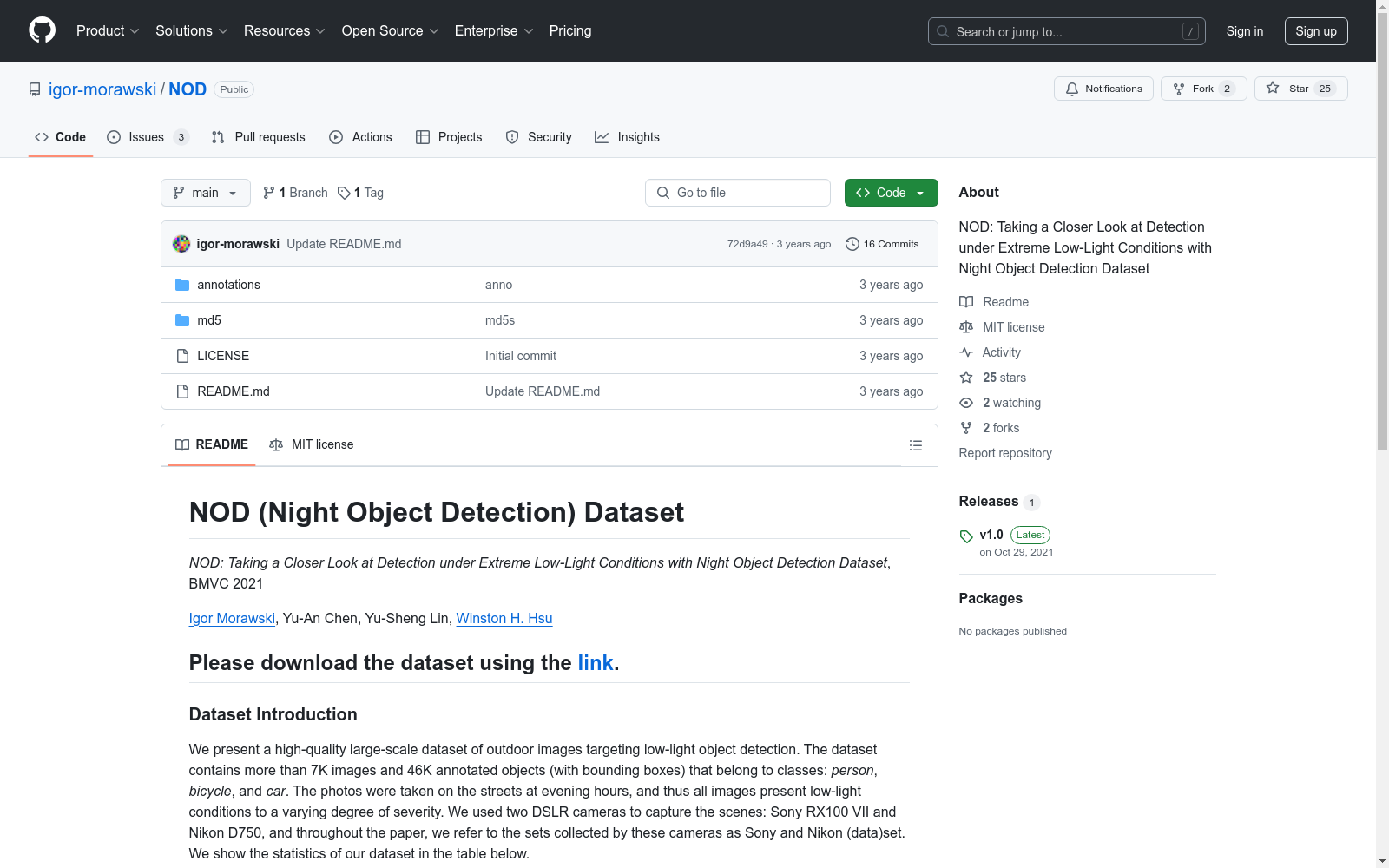
Task: Switch to the MIT license tab
Action: click(x=312, y=444)
